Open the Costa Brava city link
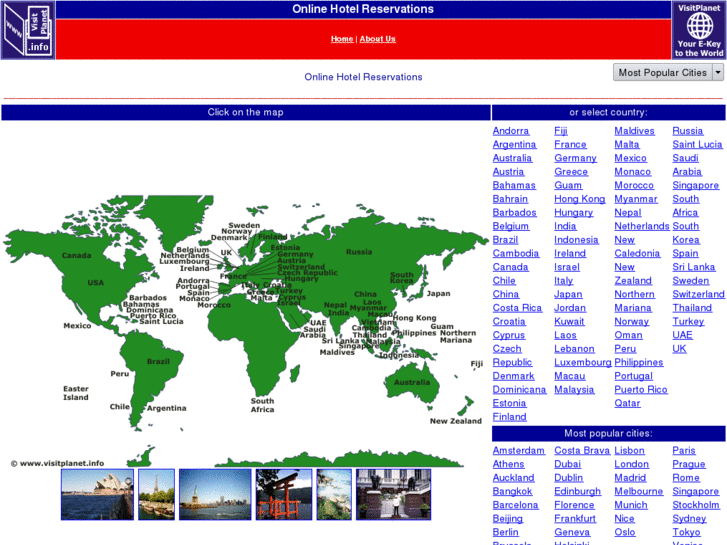The image size is (727, 545). tap(582, 451)
